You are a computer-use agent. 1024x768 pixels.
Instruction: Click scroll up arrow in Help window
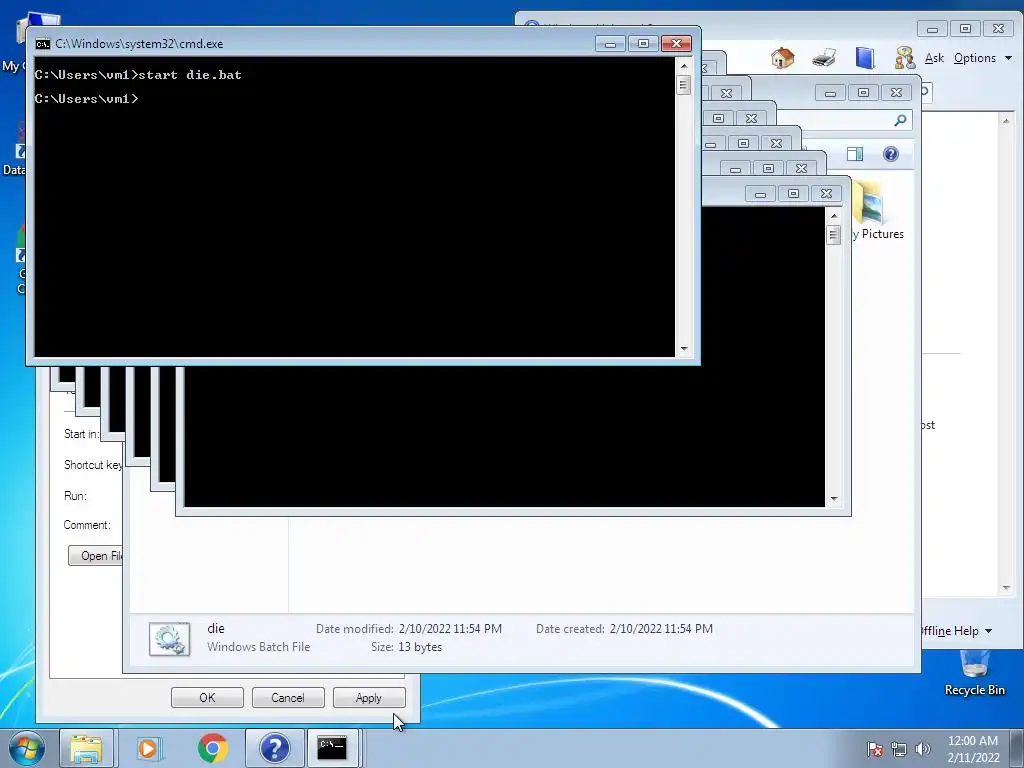click(x=1006, y=121)
